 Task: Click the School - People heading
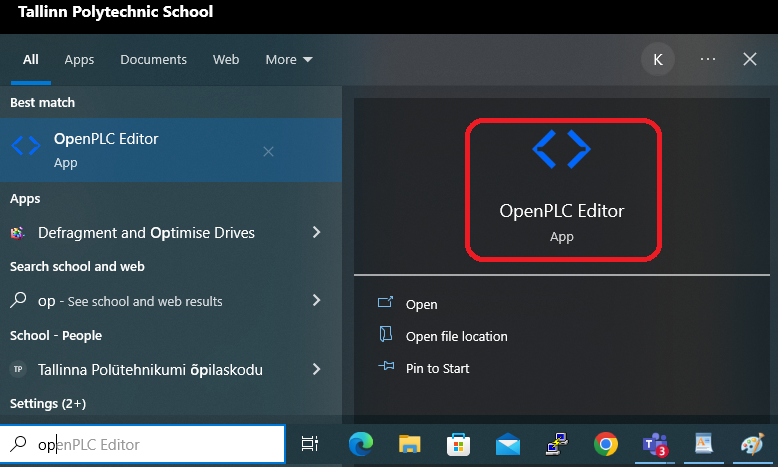pyautogui.click(x=56, y=335)
